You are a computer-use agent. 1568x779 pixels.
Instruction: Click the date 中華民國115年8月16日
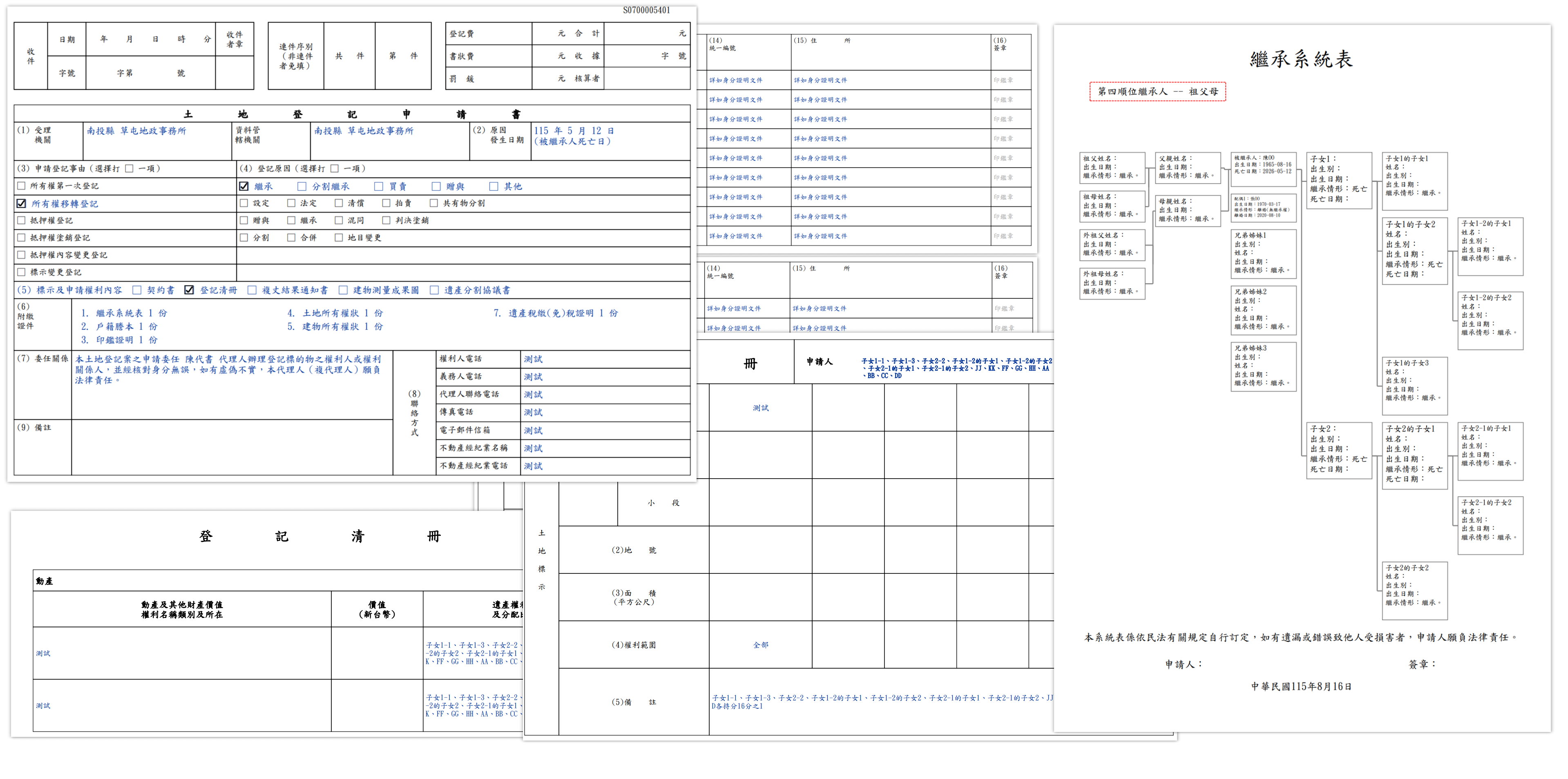tap(1301, 686)
